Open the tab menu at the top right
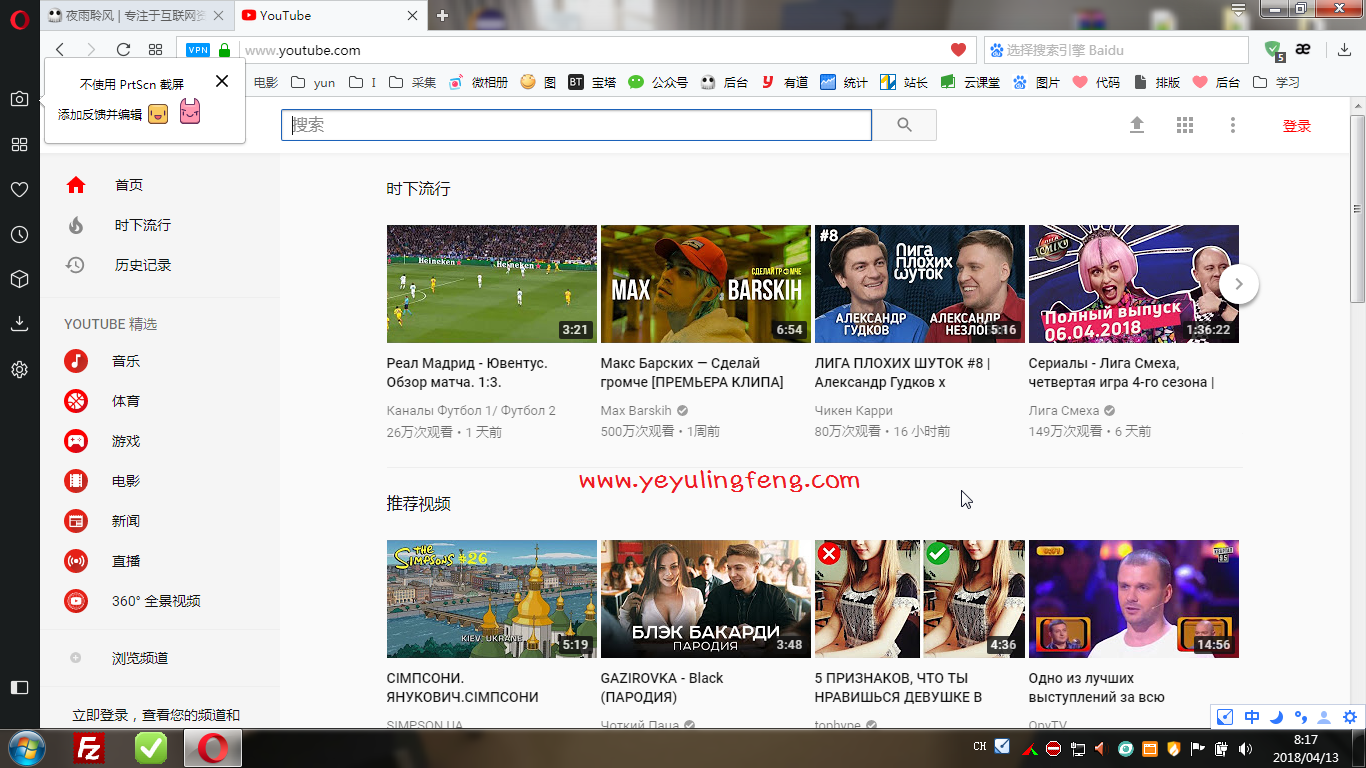The height and width of the screenshot is (768, 1366). (x=1238, y=10)
